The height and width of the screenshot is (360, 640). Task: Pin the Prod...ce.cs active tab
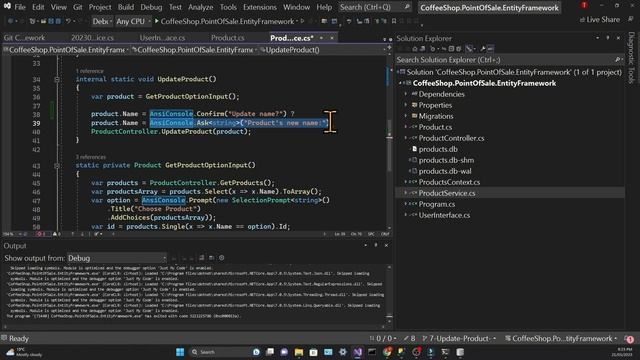point(322,38)
